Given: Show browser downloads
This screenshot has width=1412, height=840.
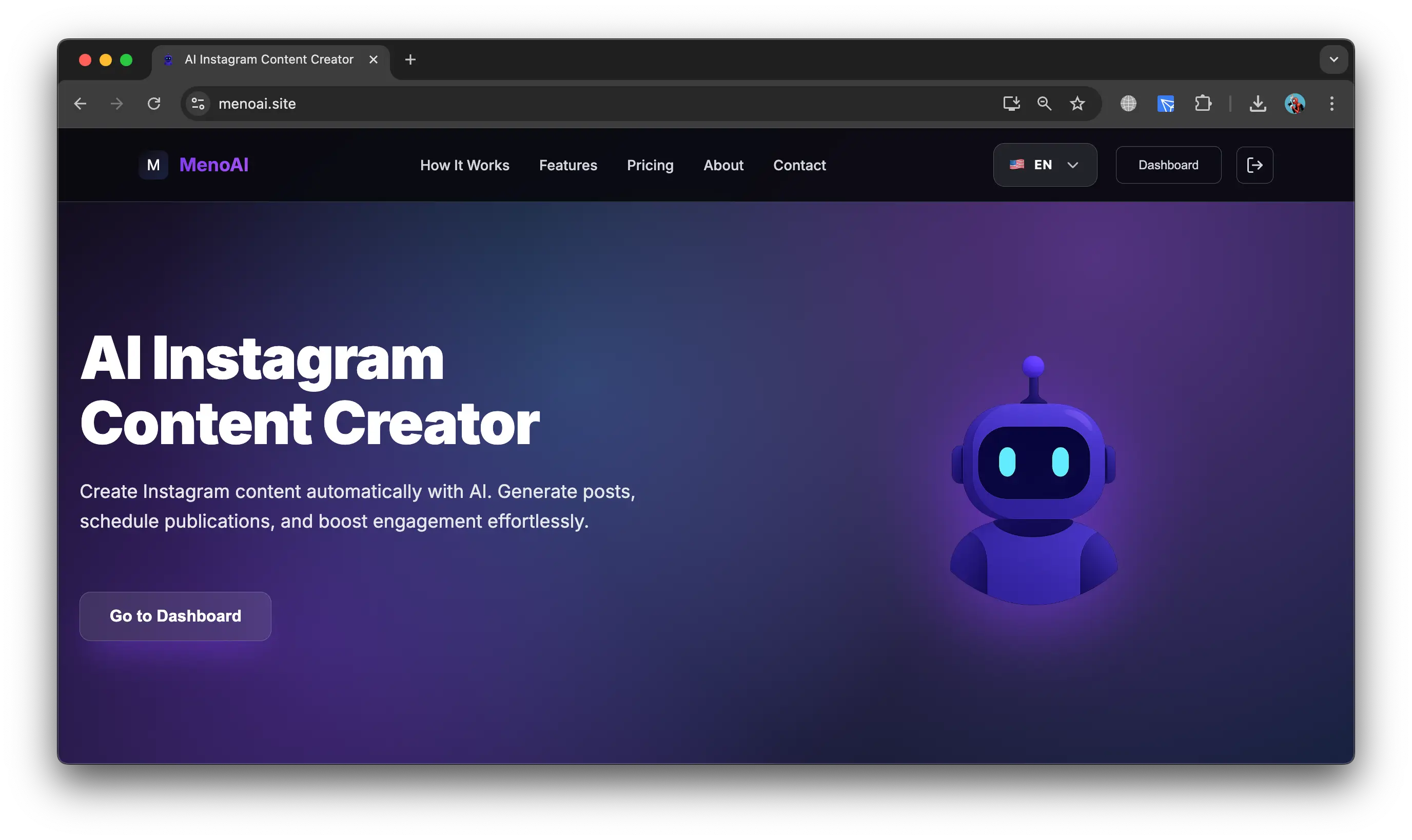Looking at the screenshot, I should click(x=1258, y=104).
